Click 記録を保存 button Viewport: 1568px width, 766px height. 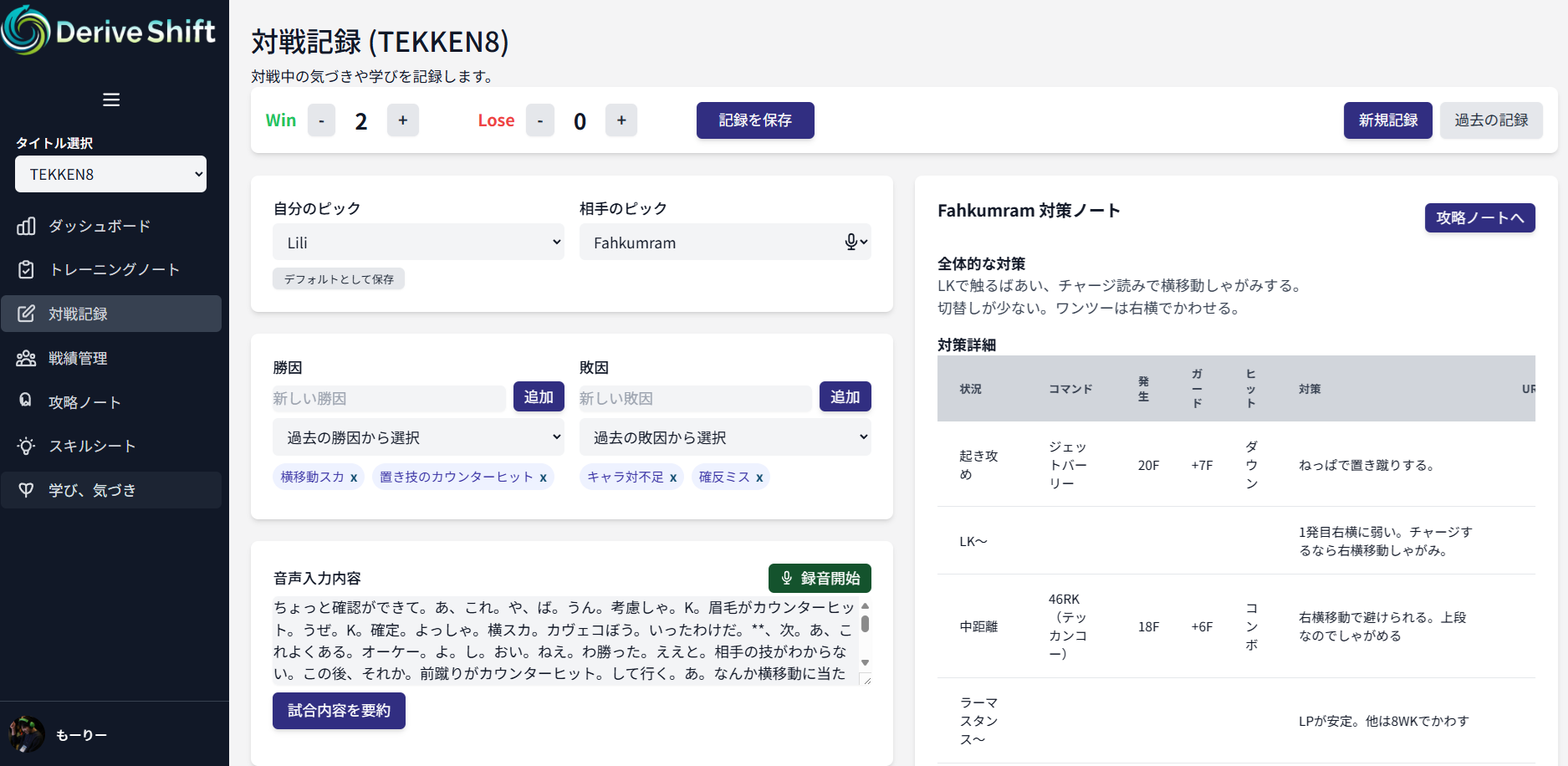[x=755, y=120]
